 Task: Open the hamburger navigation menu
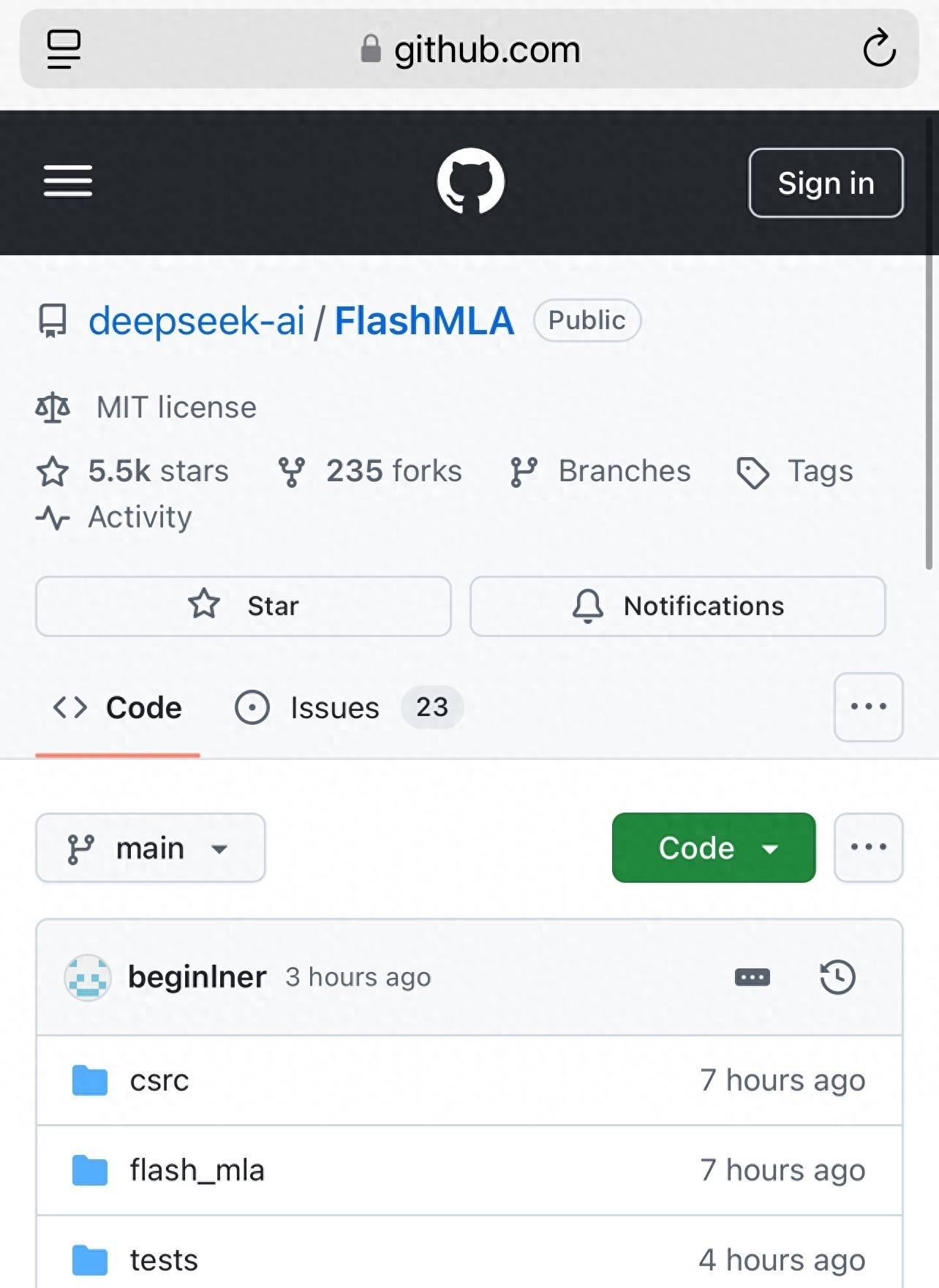[x=68, y=181]
